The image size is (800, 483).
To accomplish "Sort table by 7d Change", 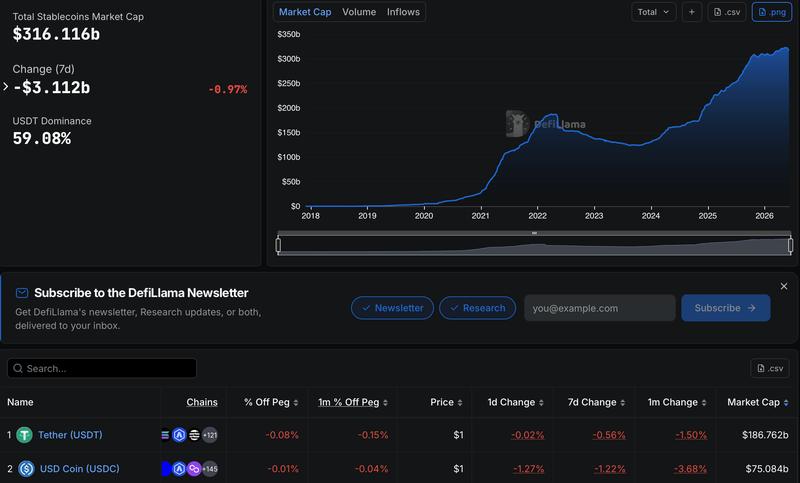I will pos(596,402).
